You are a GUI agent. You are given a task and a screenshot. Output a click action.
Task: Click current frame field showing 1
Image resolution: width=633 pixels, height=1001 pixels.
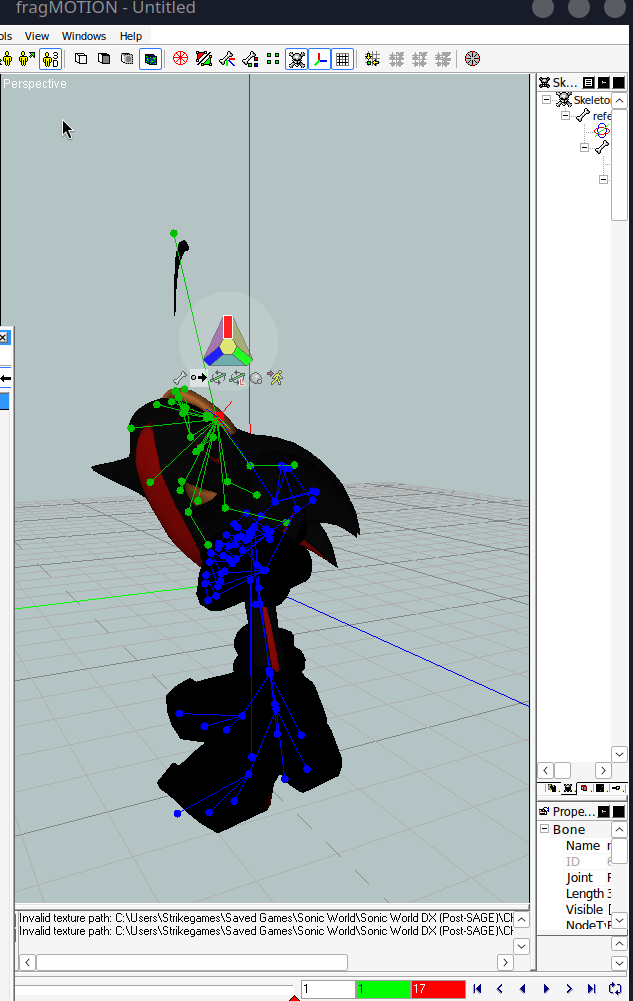[328, 989]
